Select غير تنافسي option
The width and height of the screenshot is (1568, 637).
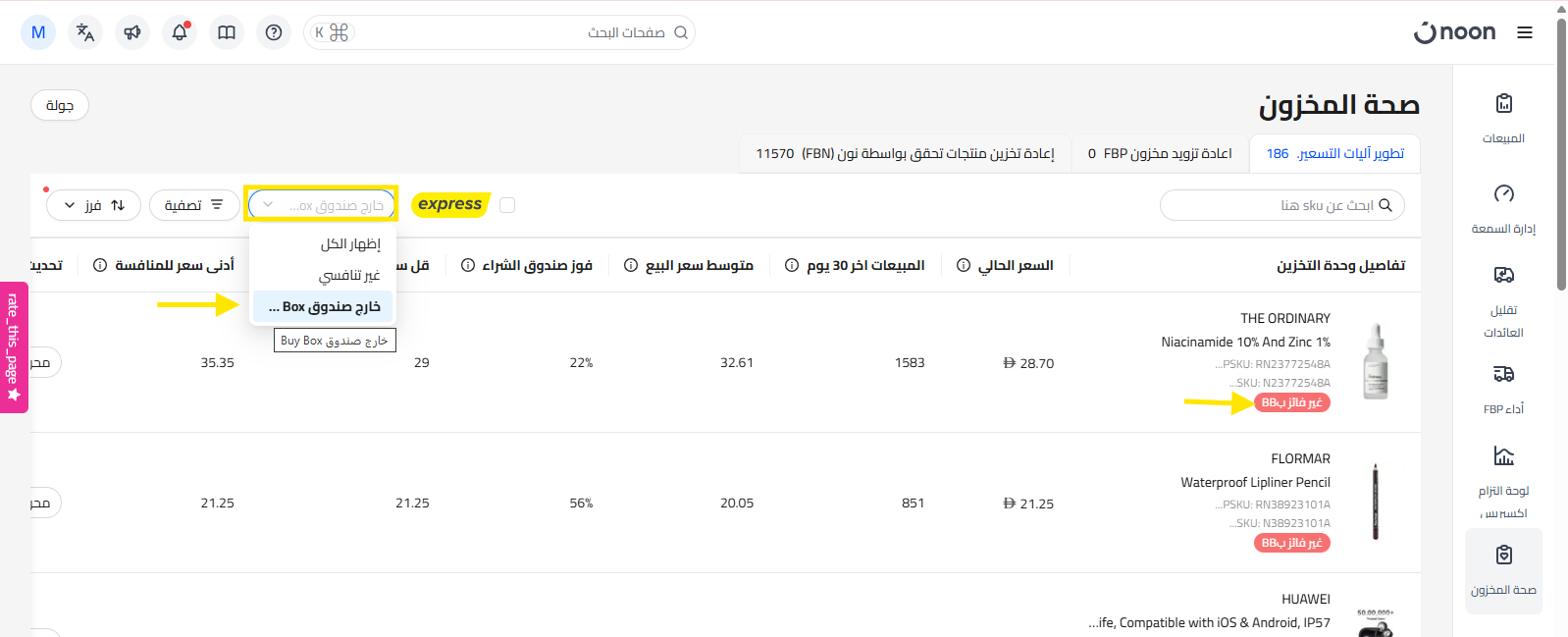click(x=323, y=275)
